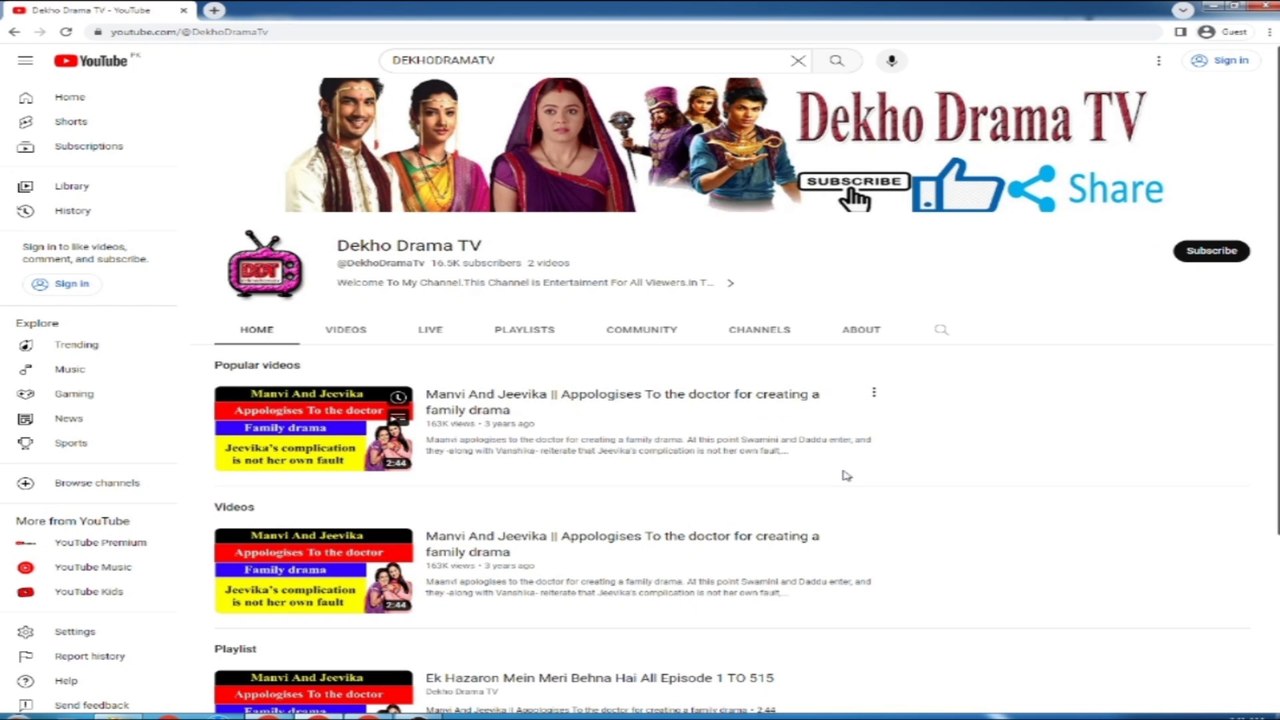Viewport: 1280px width, 720px height.
Task: Click the Dekho Drama TV avatar
Action: (264, 264)
